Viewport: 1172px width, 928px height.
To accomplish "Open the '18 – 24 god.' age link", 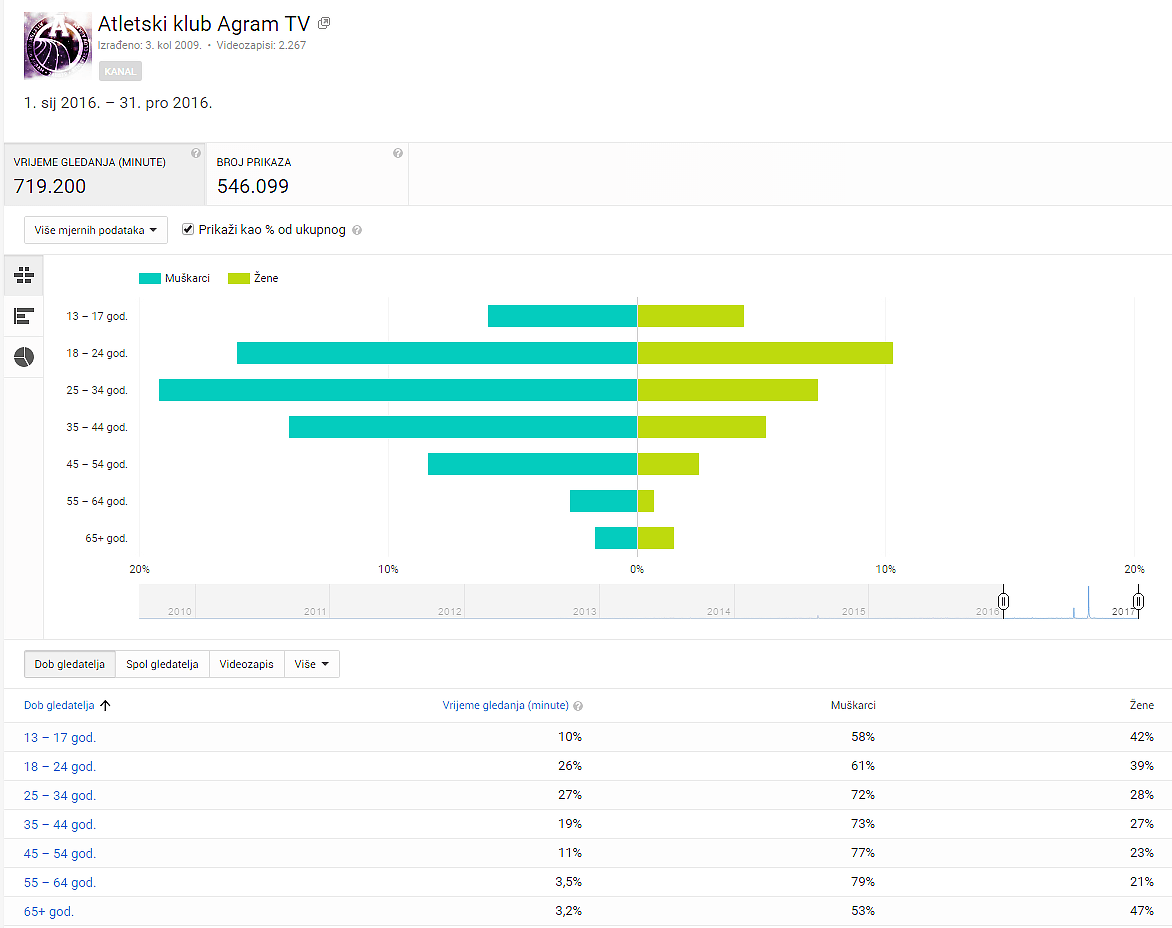I will tap(60, 767).
